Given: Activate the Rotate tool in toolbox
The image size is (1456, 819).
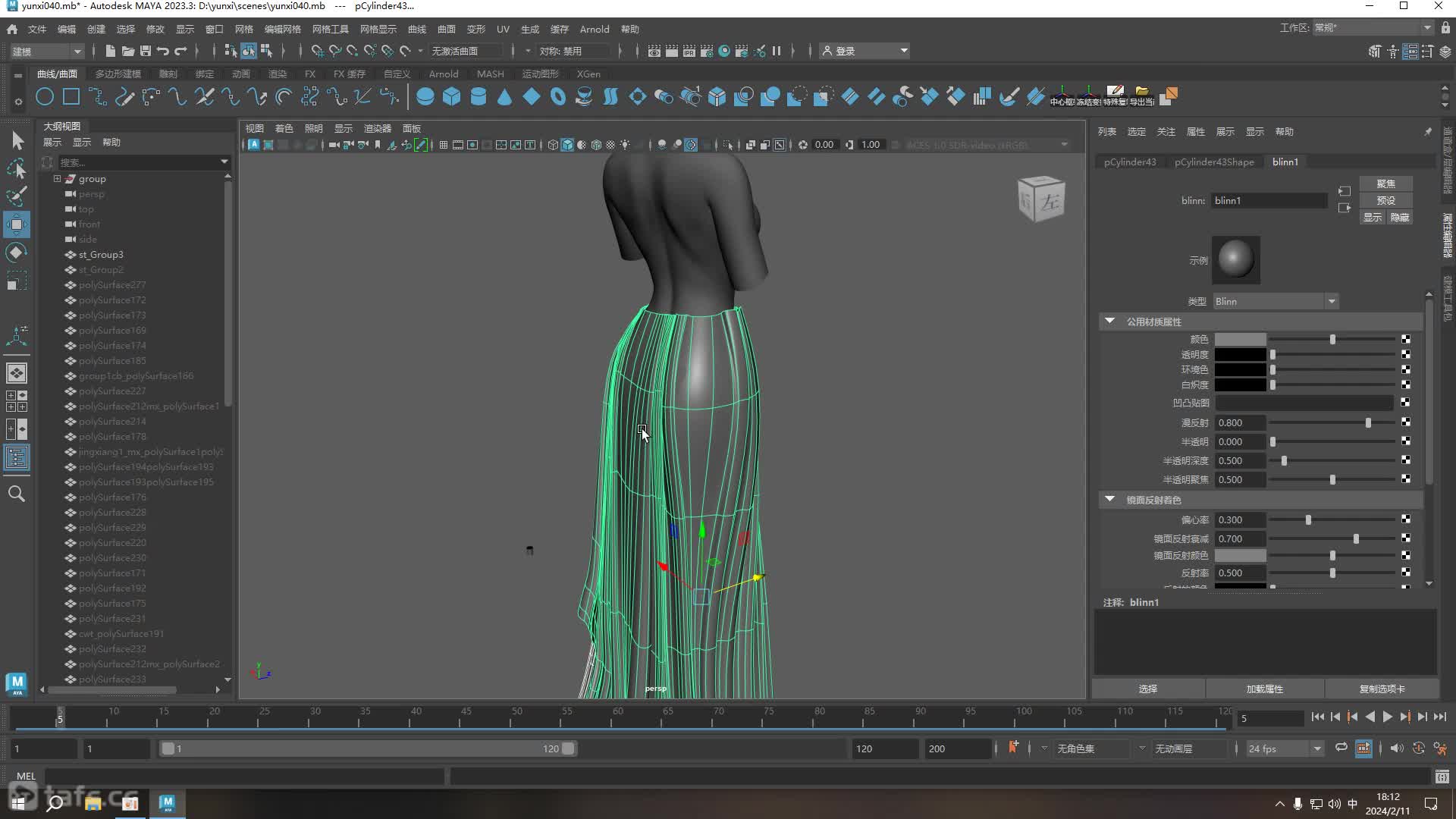Looking at the screenshot, I should 17,253.
